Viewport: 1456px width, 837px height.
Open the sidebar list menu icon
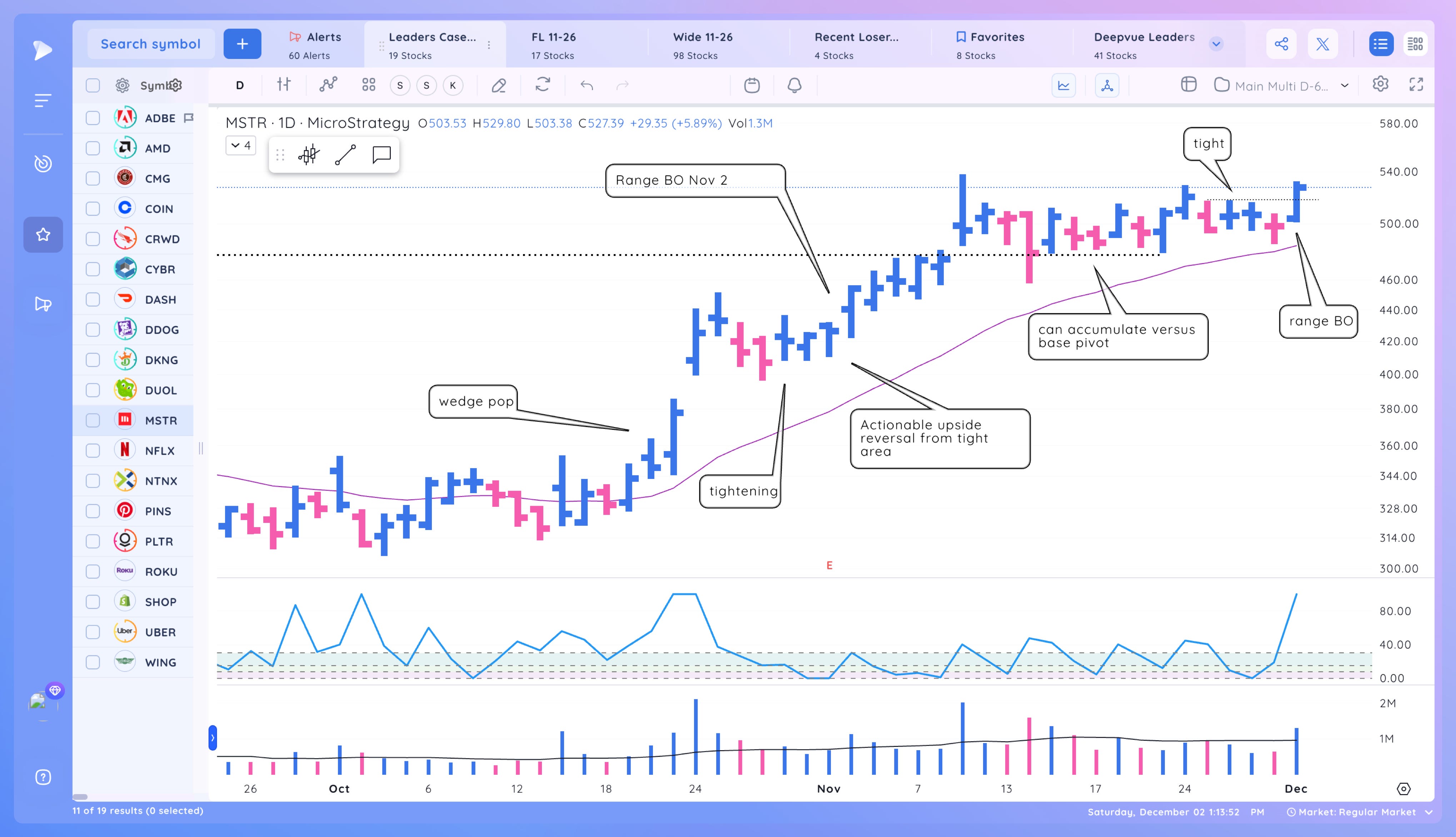(43, 100)
